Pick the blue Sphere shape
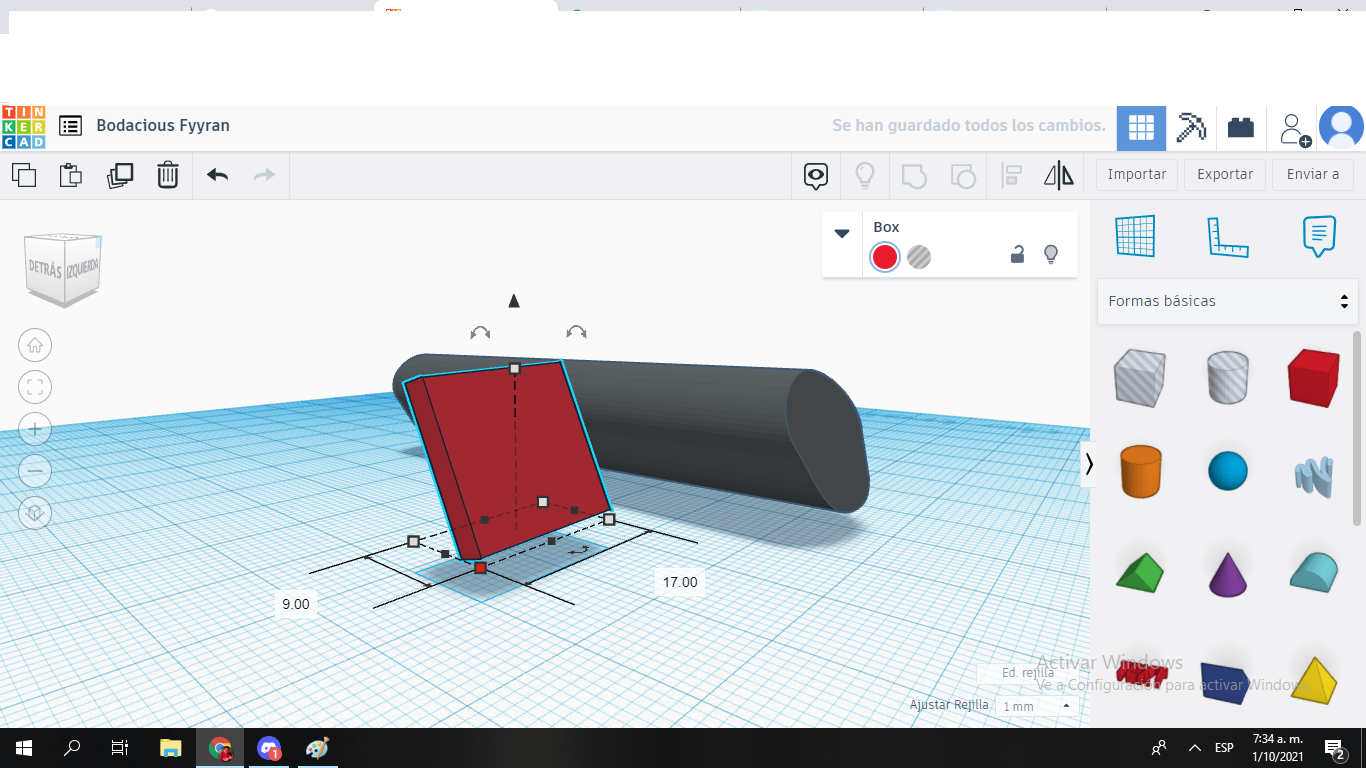Image resolution: width=1366 pixels, height=768 pixels. click(x=1227, y=471)
